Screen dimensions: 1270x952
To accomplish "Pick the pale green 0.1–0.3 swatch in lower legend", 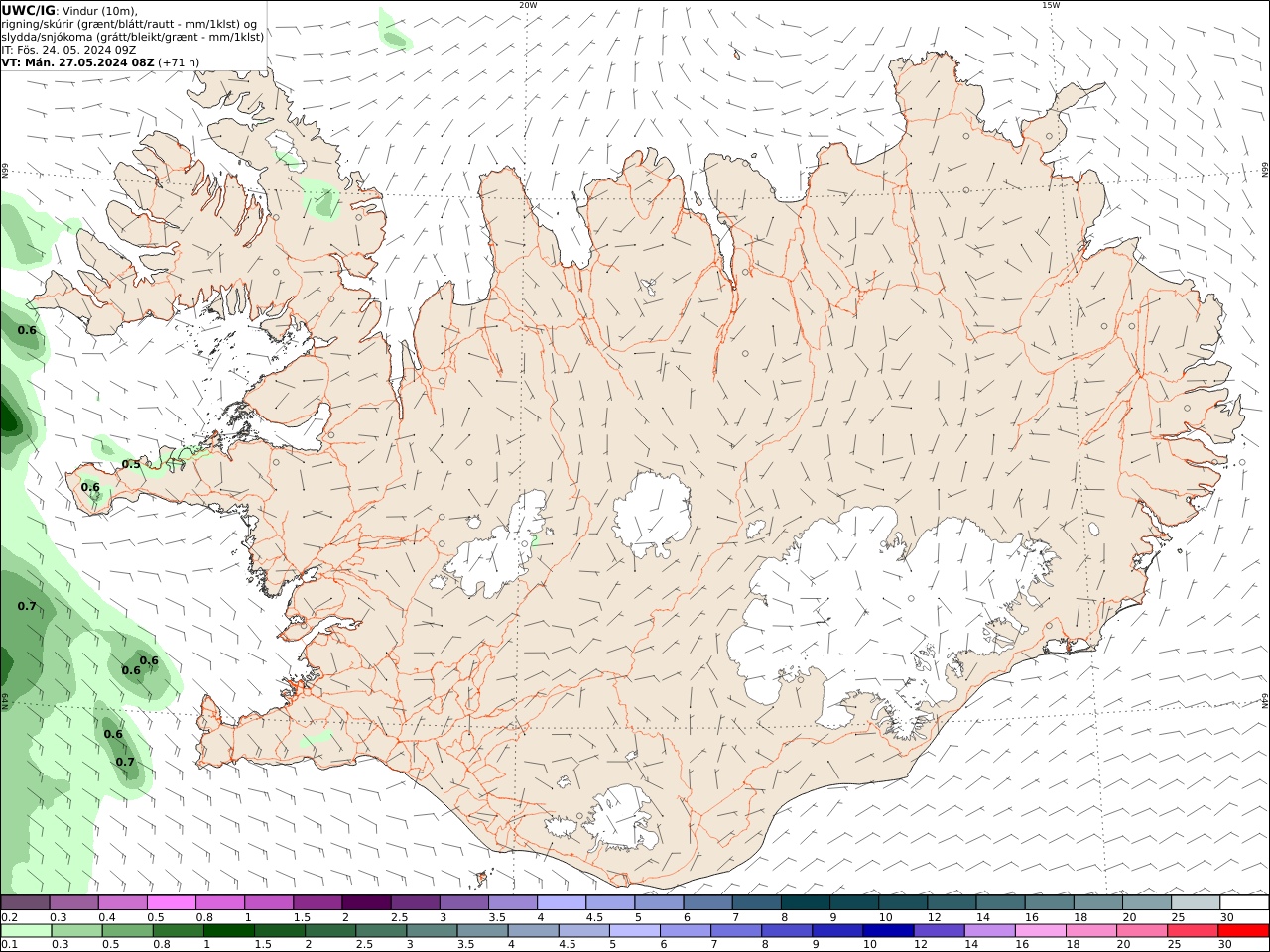I will click(26, 931).
